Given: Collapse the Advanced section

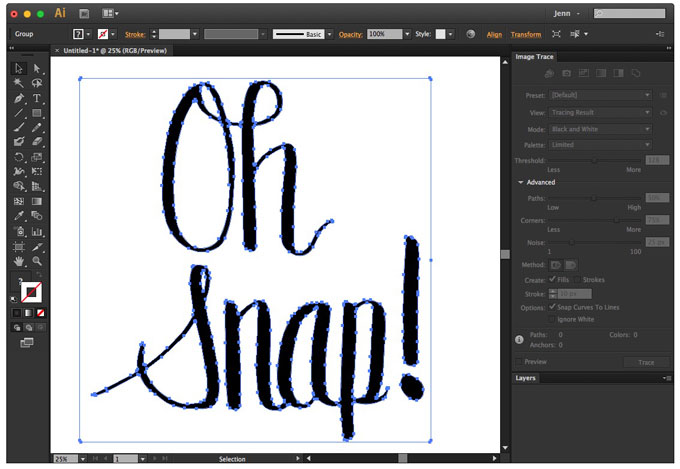Looking at the screenshot, I should click(x=521, y=182).
